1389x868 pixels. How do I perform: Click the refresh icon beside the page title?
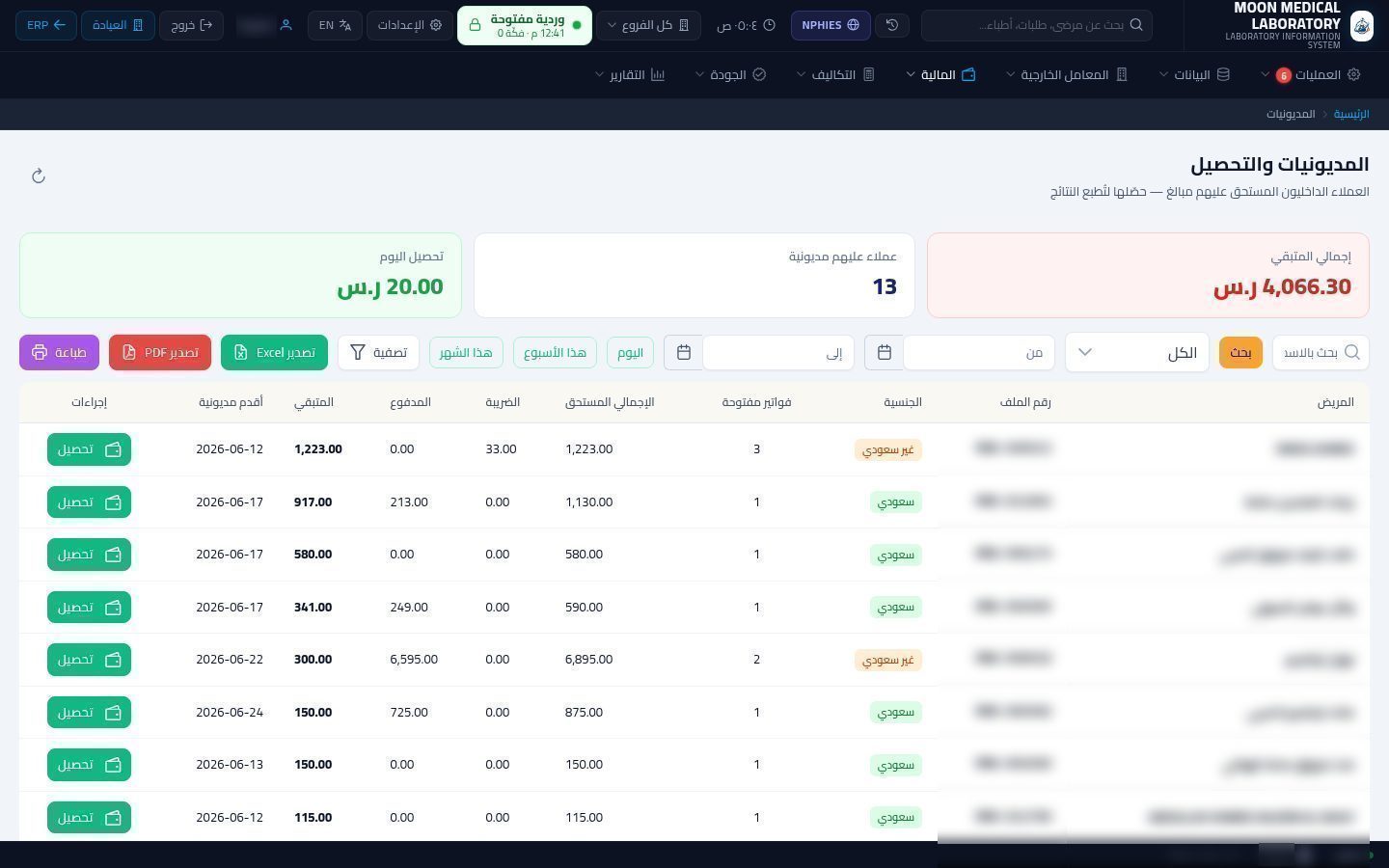pos(39,176)
